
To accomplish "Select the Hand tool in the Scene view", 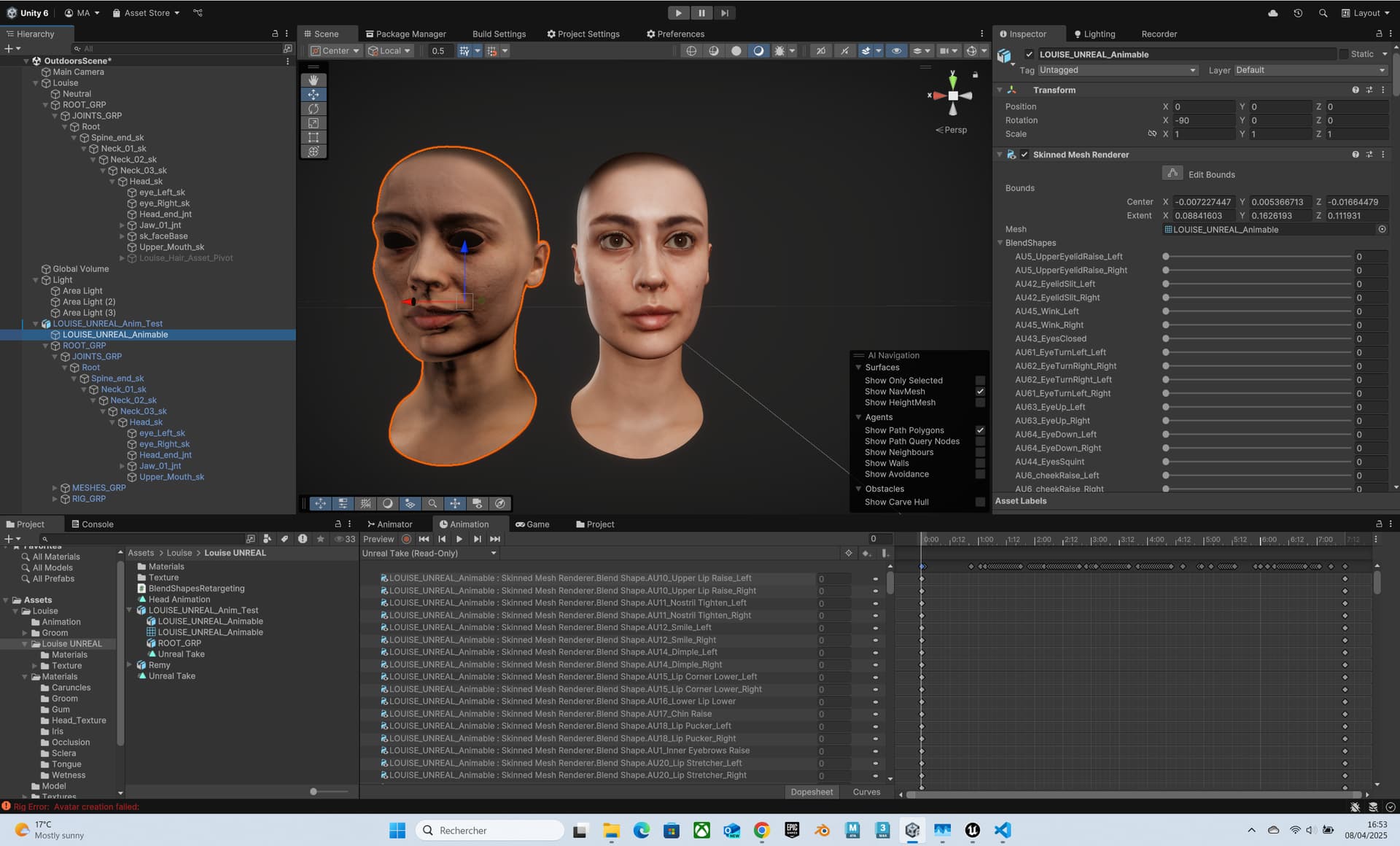I will (x=314, y=79).
